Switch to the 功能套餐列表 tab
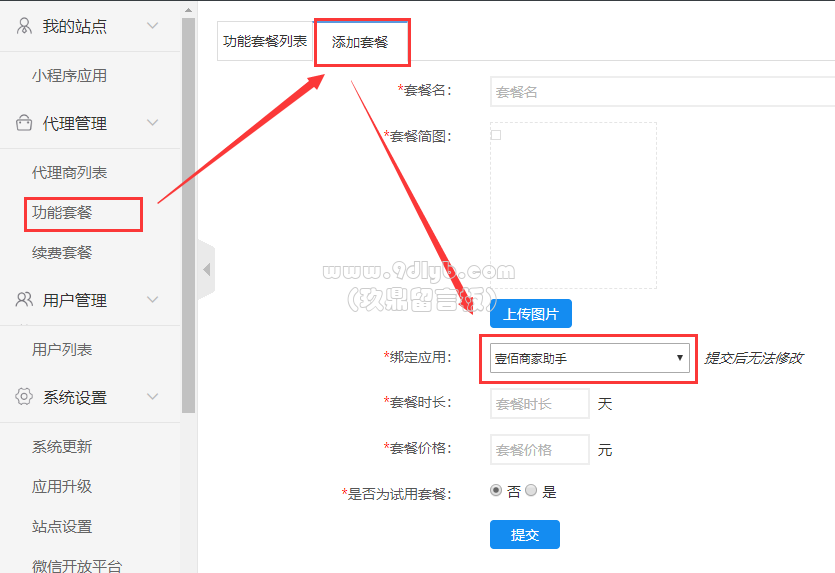 click(265, 41)
